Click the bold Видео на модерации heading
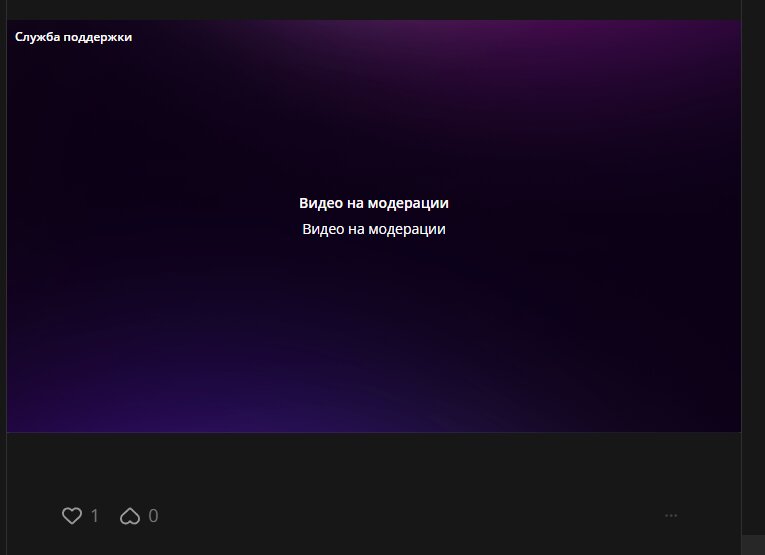The height and width of the screenshot is (555, 765). coord(373,203)
